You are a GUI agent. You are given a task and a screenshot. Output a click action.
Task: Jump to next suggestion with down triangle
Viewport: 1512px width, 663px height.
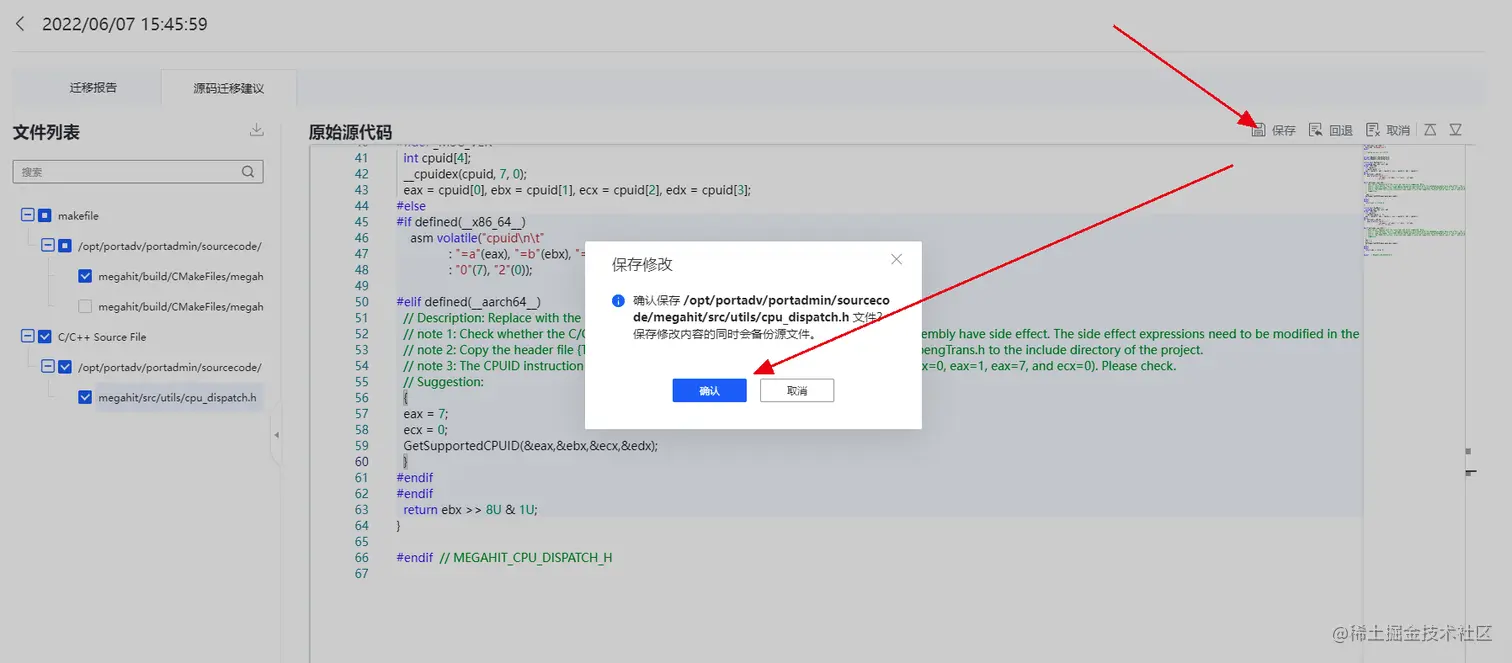click(1456, 130)
